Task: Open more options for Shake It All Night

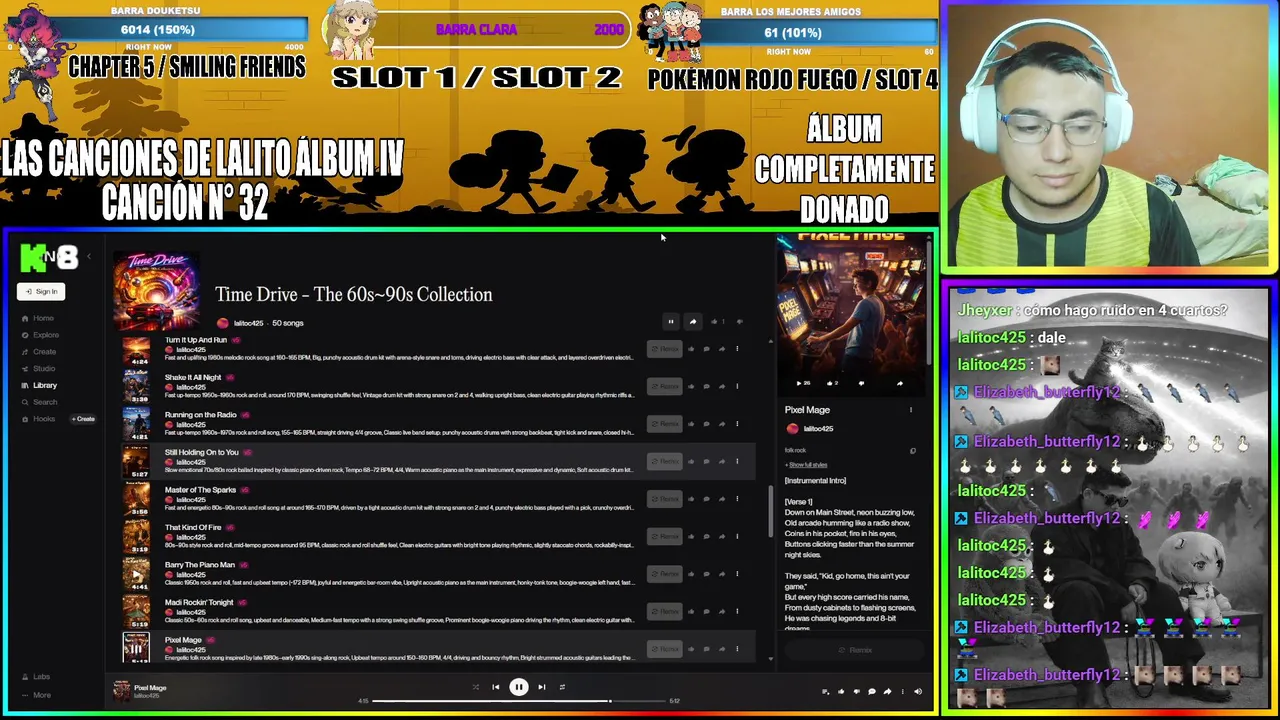Action: 737,386
